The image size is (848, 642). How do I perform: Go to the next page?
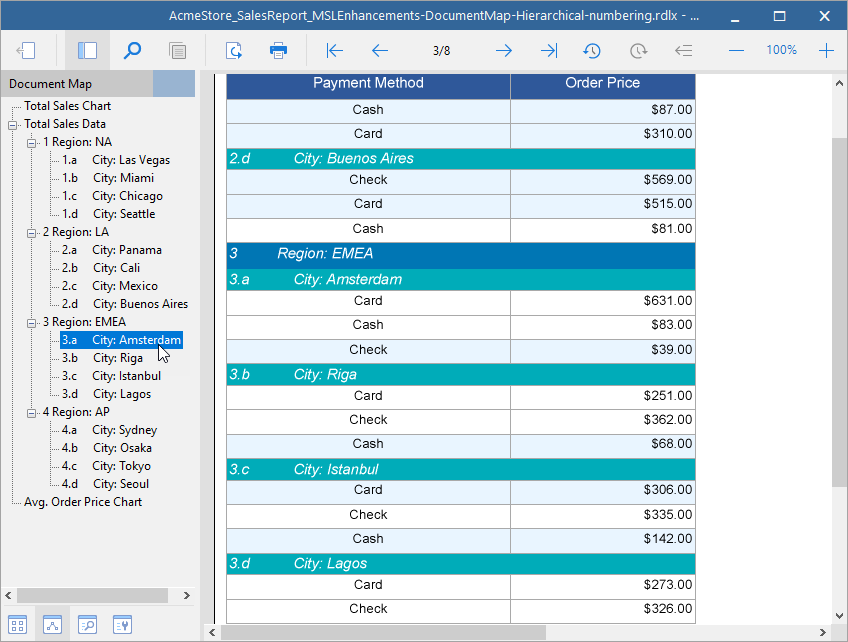click(504, 50)
